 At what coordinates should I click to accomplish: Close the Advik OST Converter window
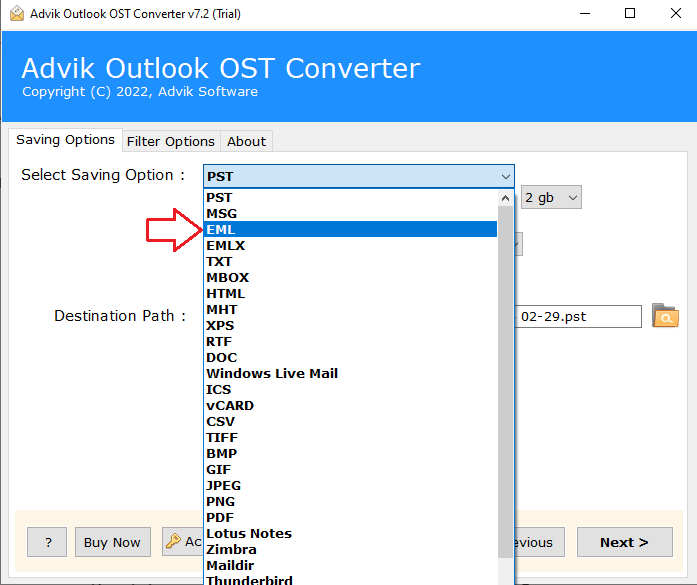coord(676,13)
